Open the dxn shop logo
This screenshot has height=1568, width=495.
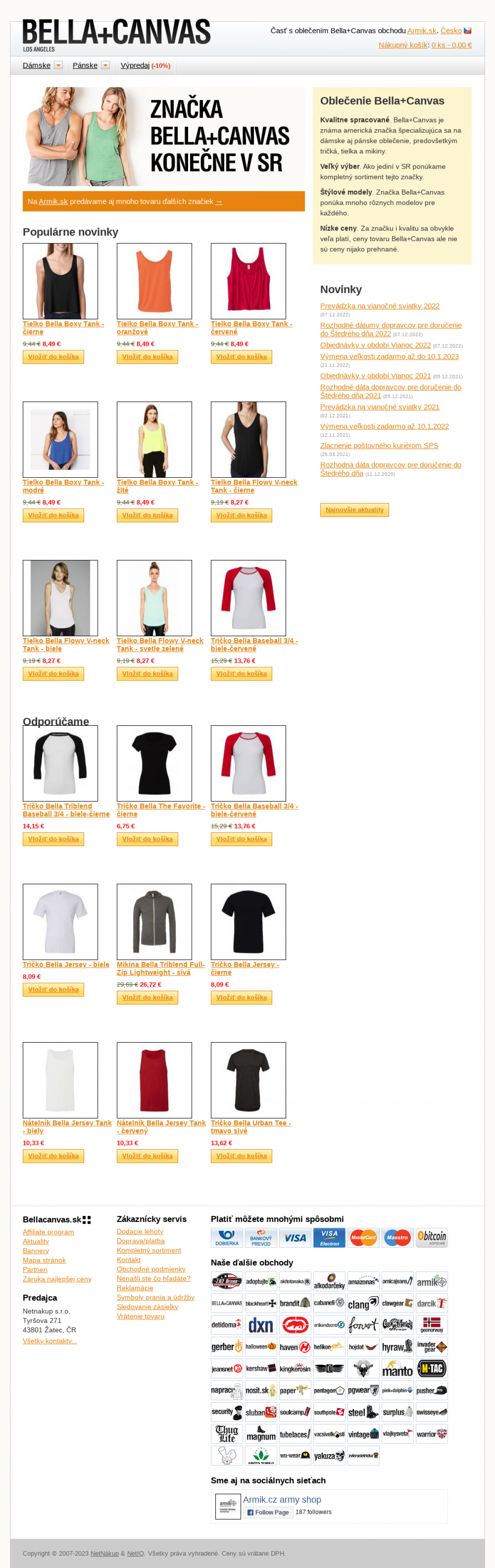(x=261, y=1325)
